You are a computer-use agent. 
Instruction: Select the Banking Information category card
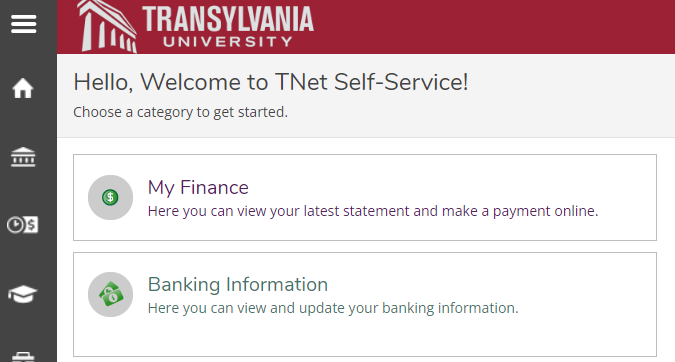point(365,304)
